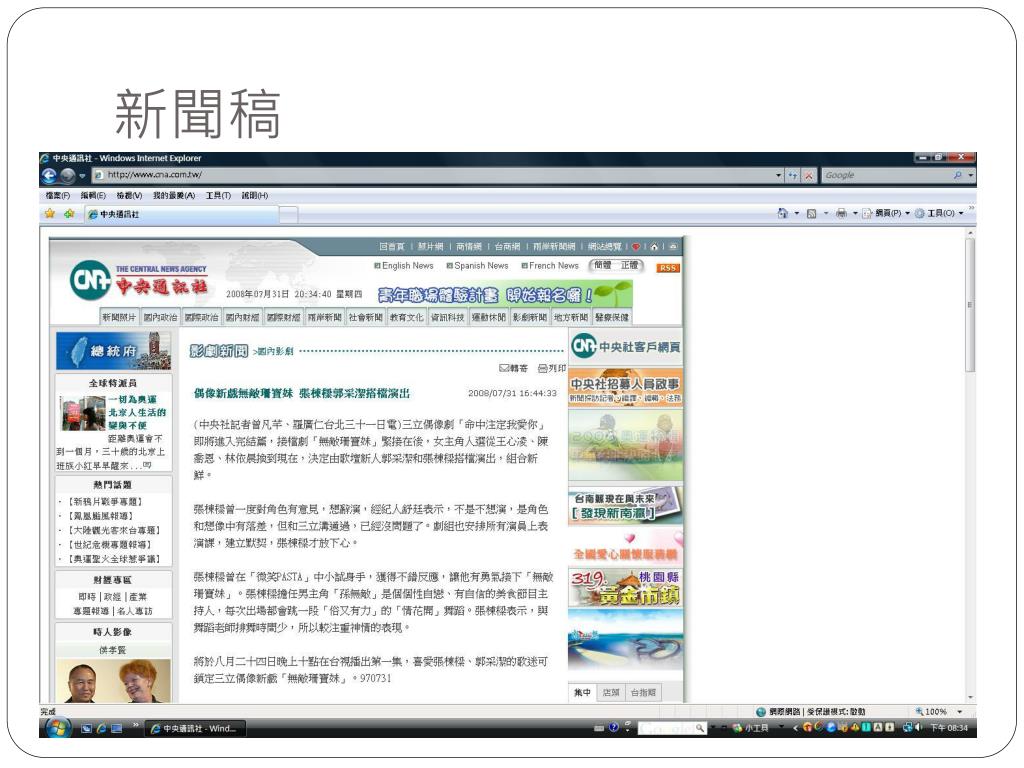Click the 兩岸新聞網 link in top bar

[x=554, y=247]
